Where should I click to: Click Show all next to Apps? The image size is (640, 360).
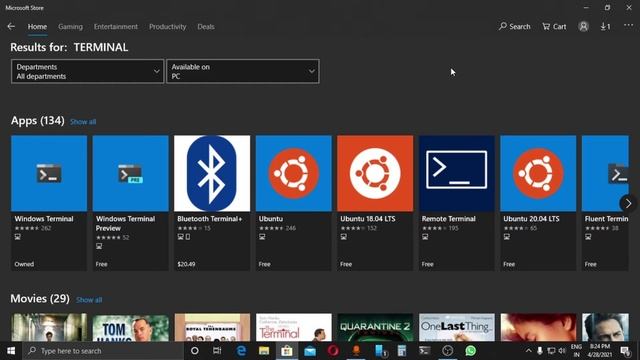click(x=83, y=122)
